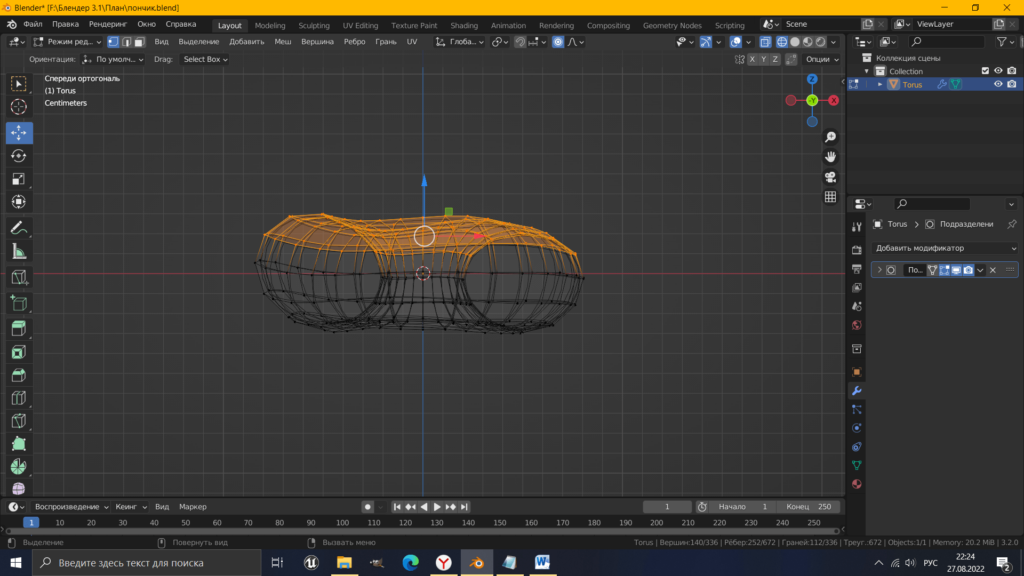This screenshot has height=576, width=1024.
Task: Click the Опции button in viewport header
Action: pos(821,60)
